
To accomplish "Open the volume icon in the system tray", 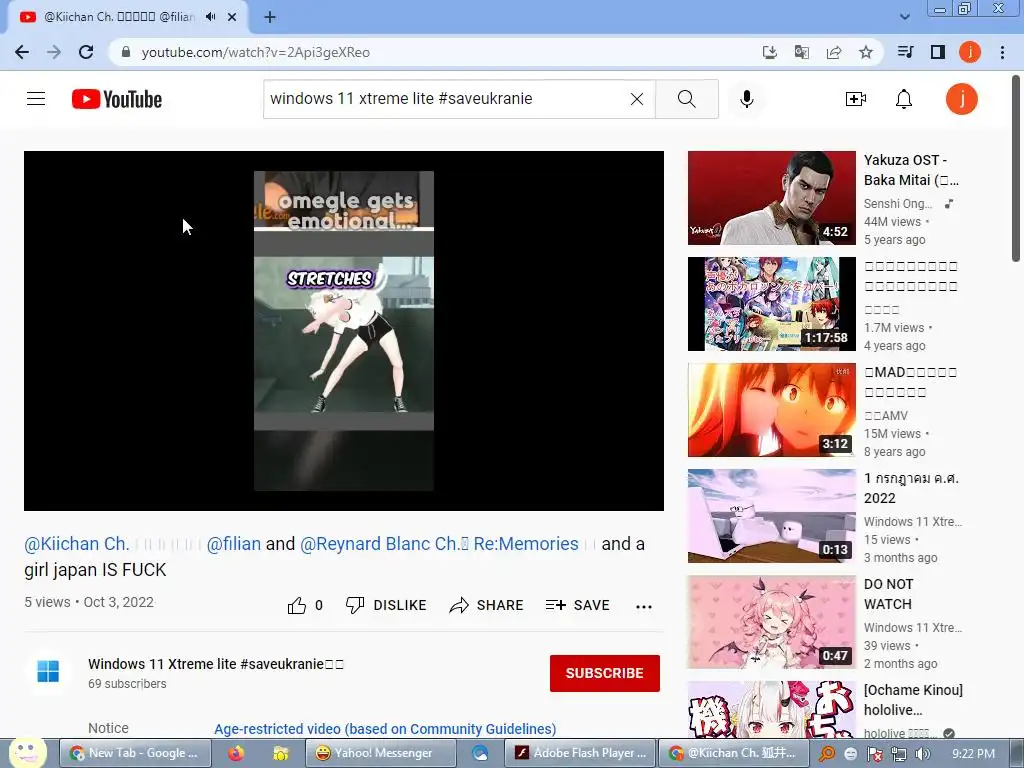I will tap(923, 754).
